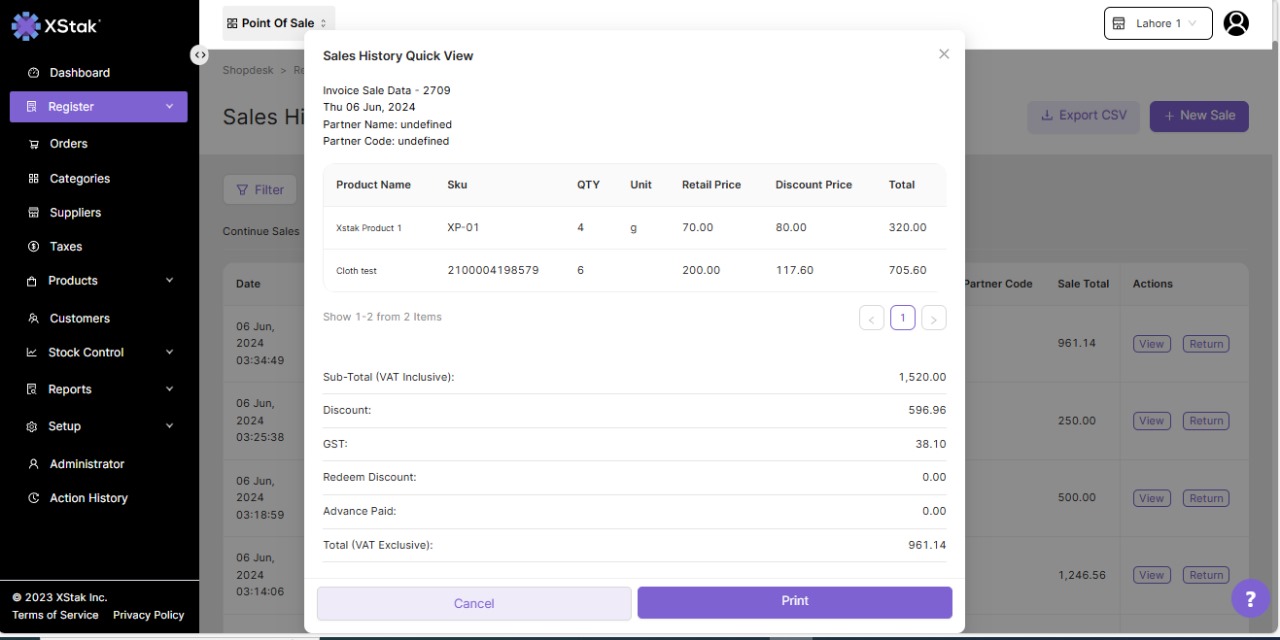Viewport: 1280px width, 640px height.
Task: Close the Sales History Quick View dialog
Action: [943, 54]
